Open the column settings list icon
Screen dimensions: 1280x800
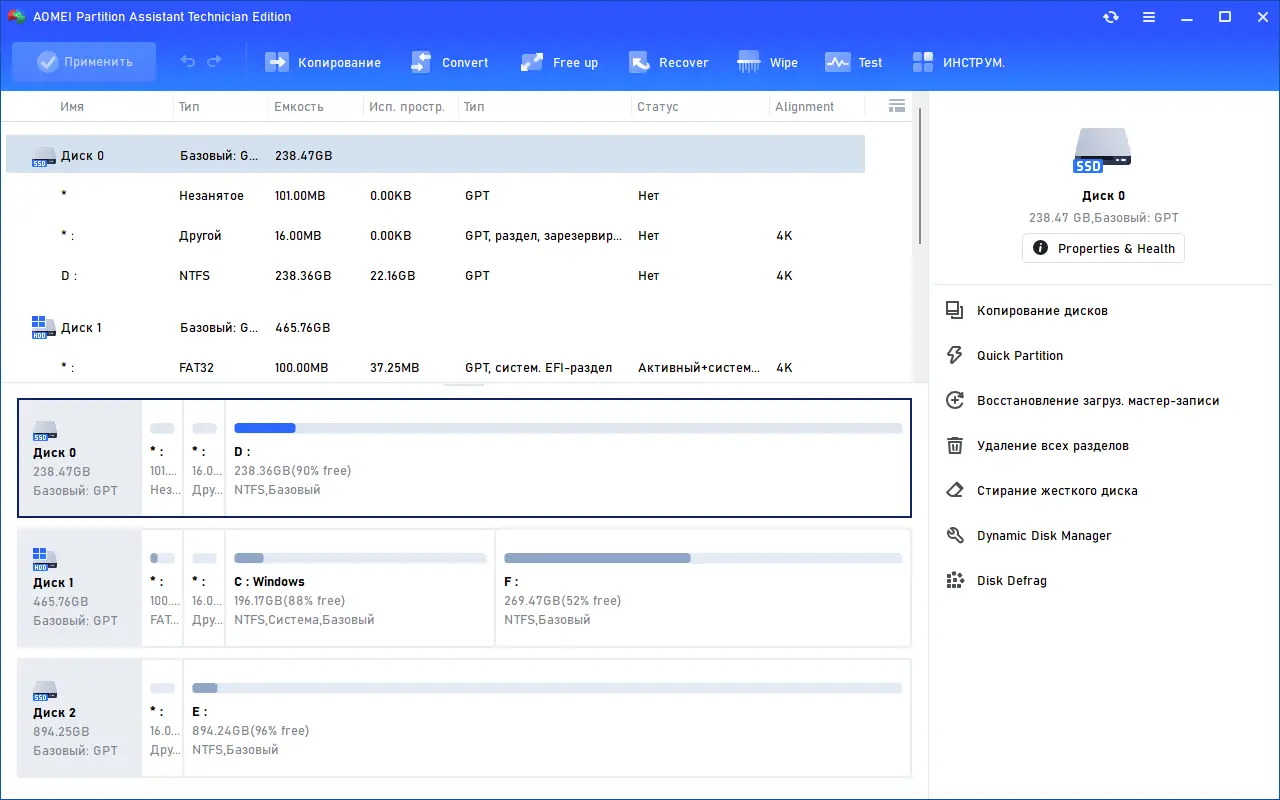point(896,106)
